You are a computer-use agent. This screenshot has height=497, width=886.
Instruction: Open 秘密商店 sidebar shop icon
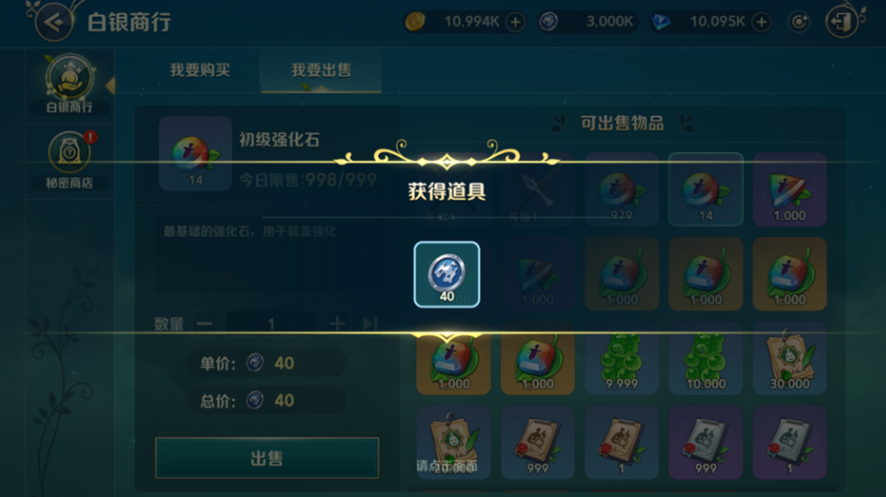point(70,160)
